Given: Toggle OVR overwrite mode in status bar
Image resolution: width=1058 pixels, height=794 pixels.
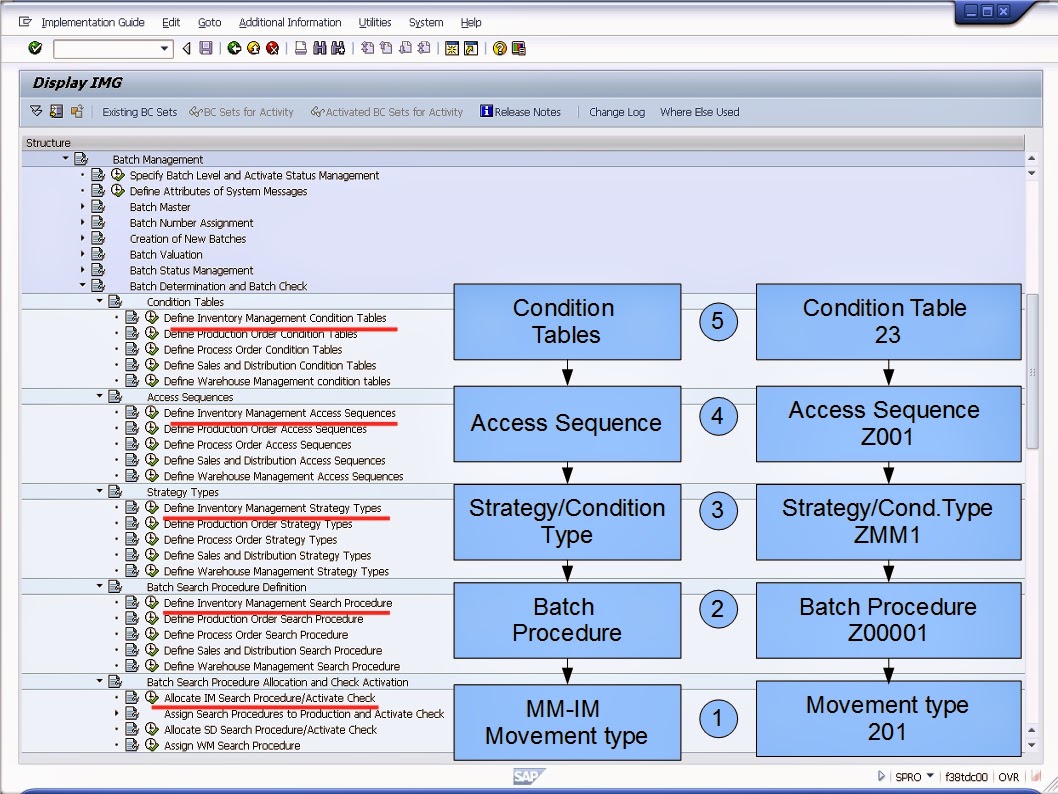Looking at the screenshot, I should (x=1009, y=777).
